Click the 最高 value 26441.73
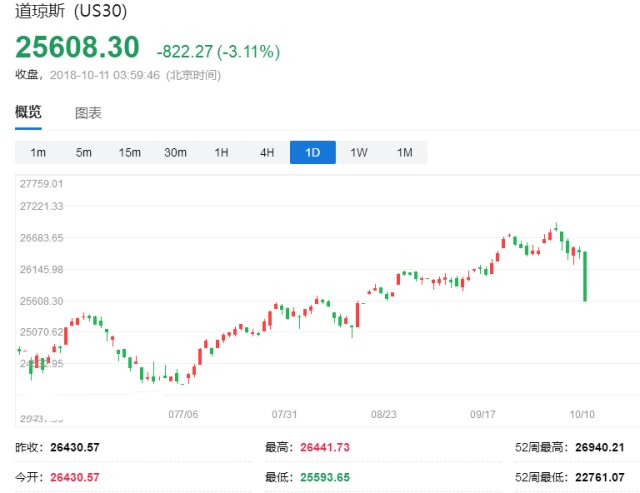640x493 pixels. click(324, 447)
